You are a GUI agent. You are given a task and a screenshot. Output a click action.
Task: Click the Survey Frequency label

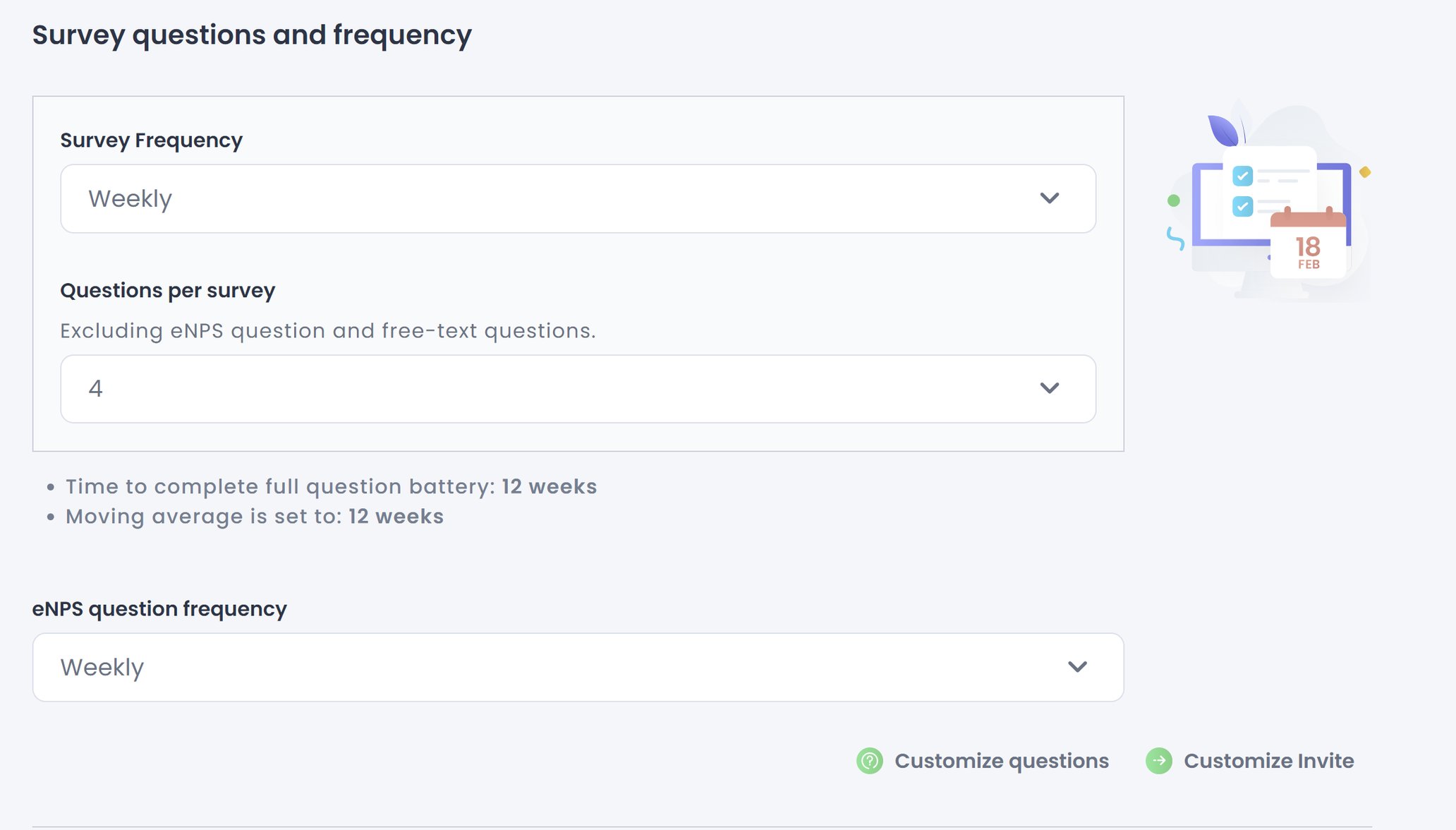(151, 140)
